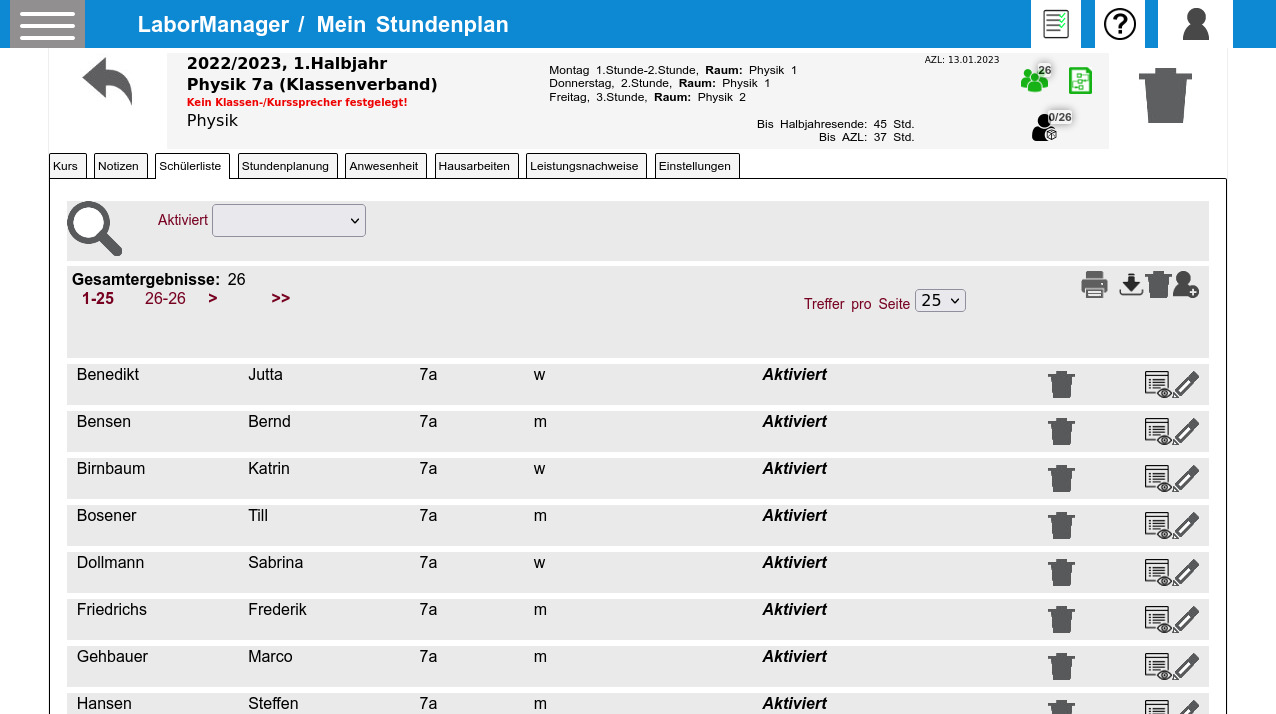Print the student list
This screenshot has height=714, width=1276.
click(1095, 285)
